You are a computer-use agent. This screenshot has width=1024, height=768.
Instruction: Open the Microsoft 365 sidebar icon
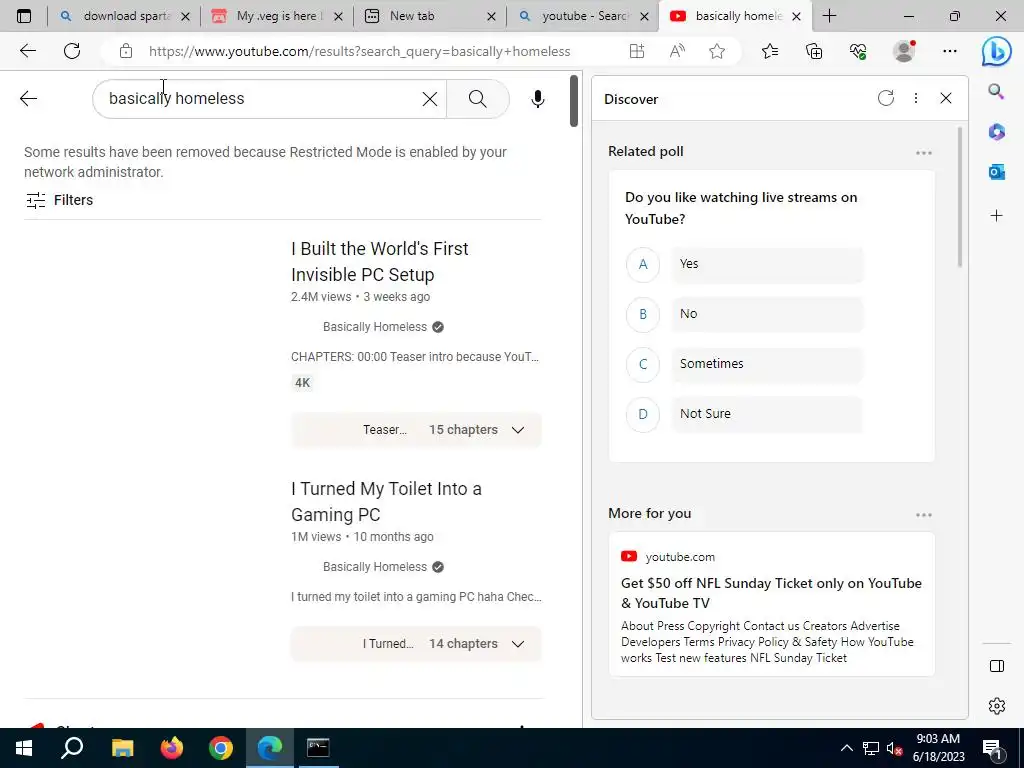click(x=996, y=132)
